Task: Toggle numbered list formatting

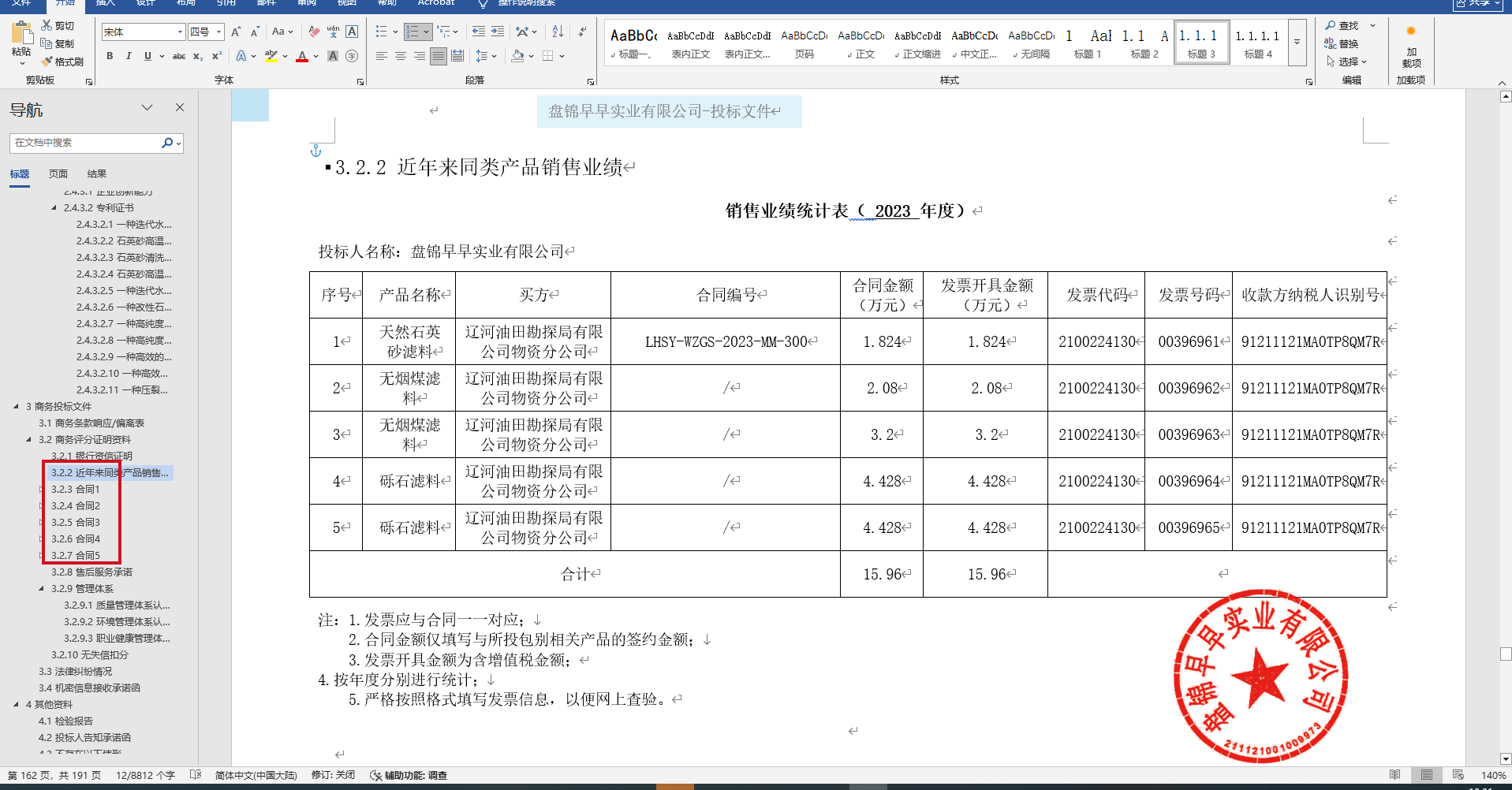Action: tap(413, 32)
